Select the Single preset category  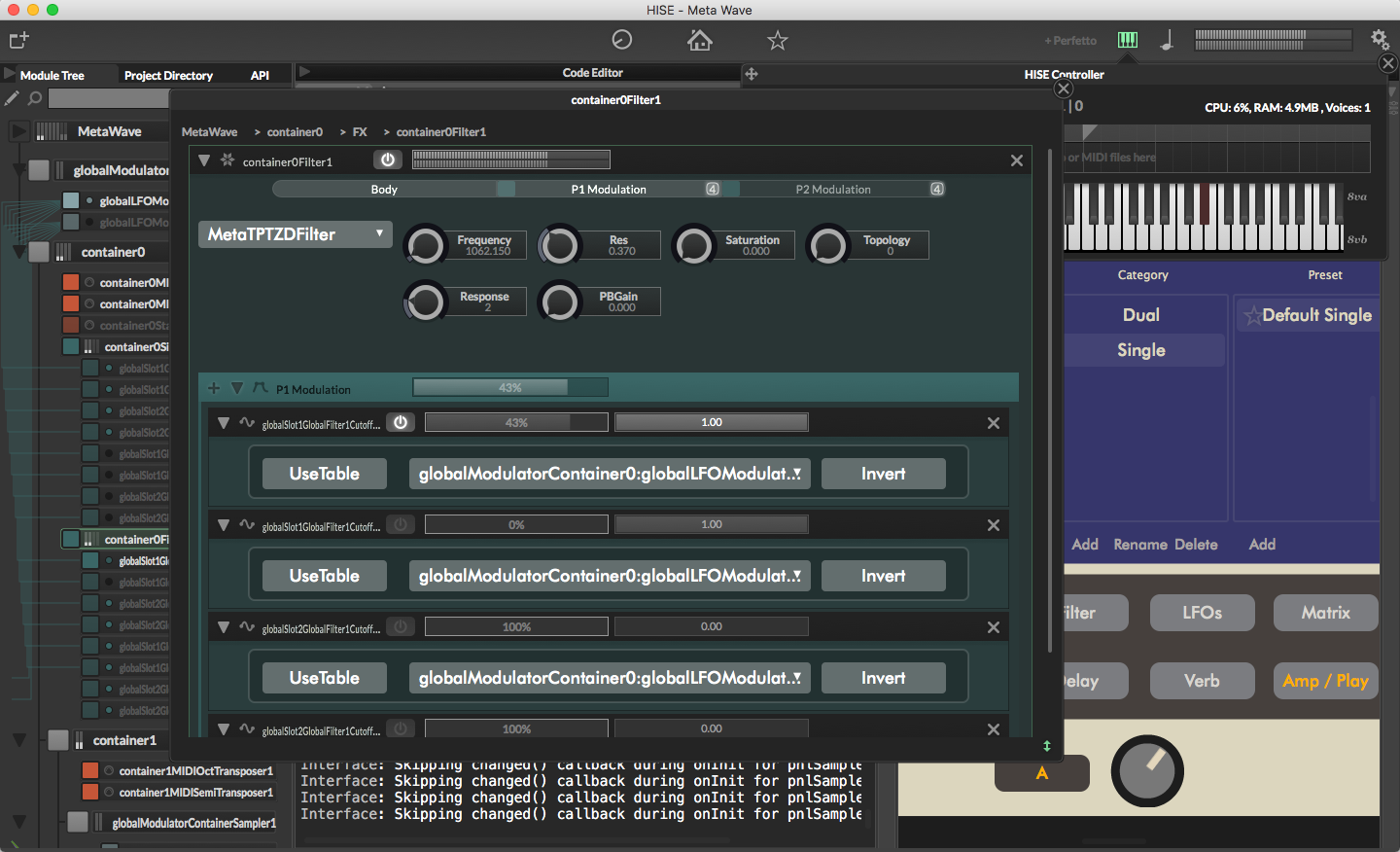point(1141,350)
